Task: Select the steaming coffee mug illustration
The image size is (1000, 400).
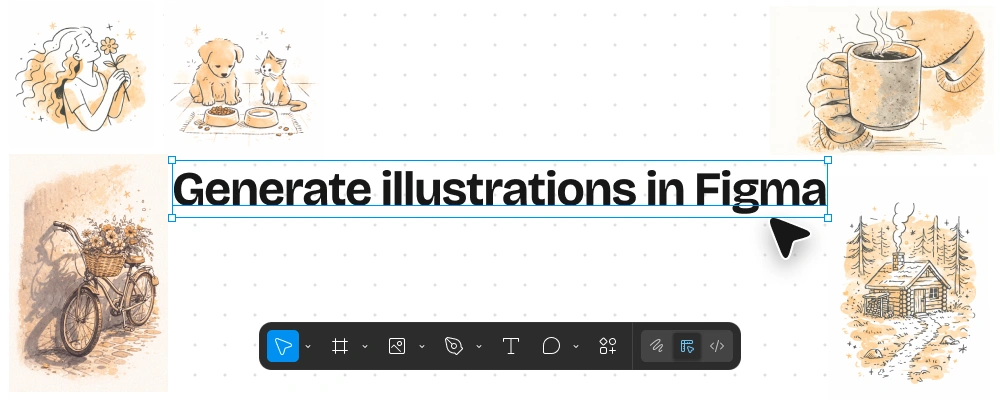Action: click(x=870, y=80)
